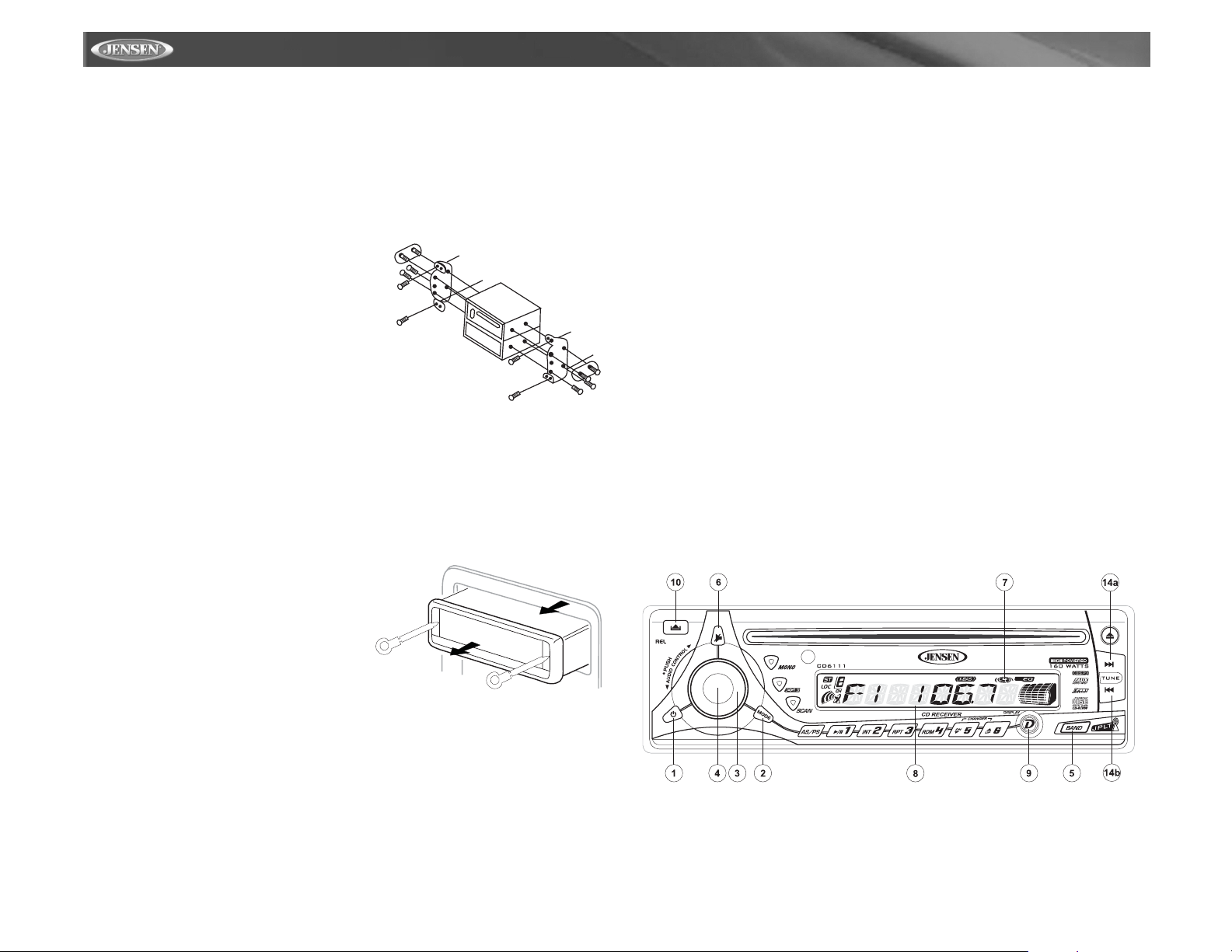Click the CD eject button
This screenshot has height=952, width=1232.
(1112, 635)
